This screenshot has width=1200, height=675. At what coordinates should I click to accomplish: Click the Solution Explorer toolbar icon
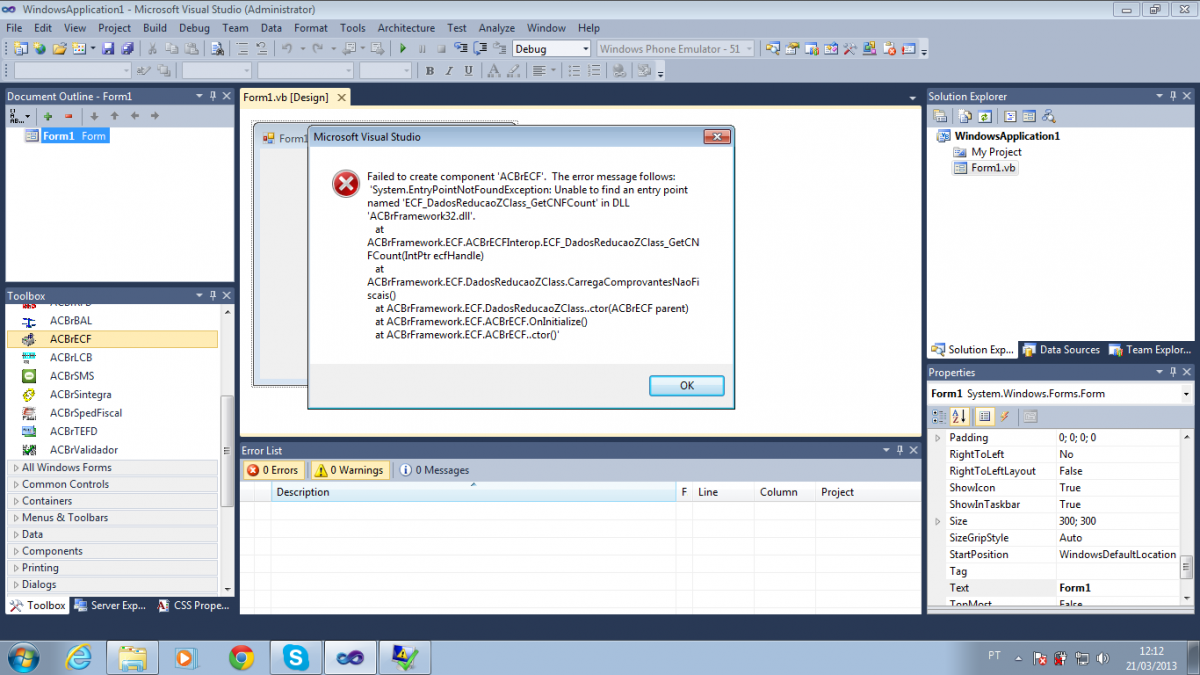click(772, 48)
